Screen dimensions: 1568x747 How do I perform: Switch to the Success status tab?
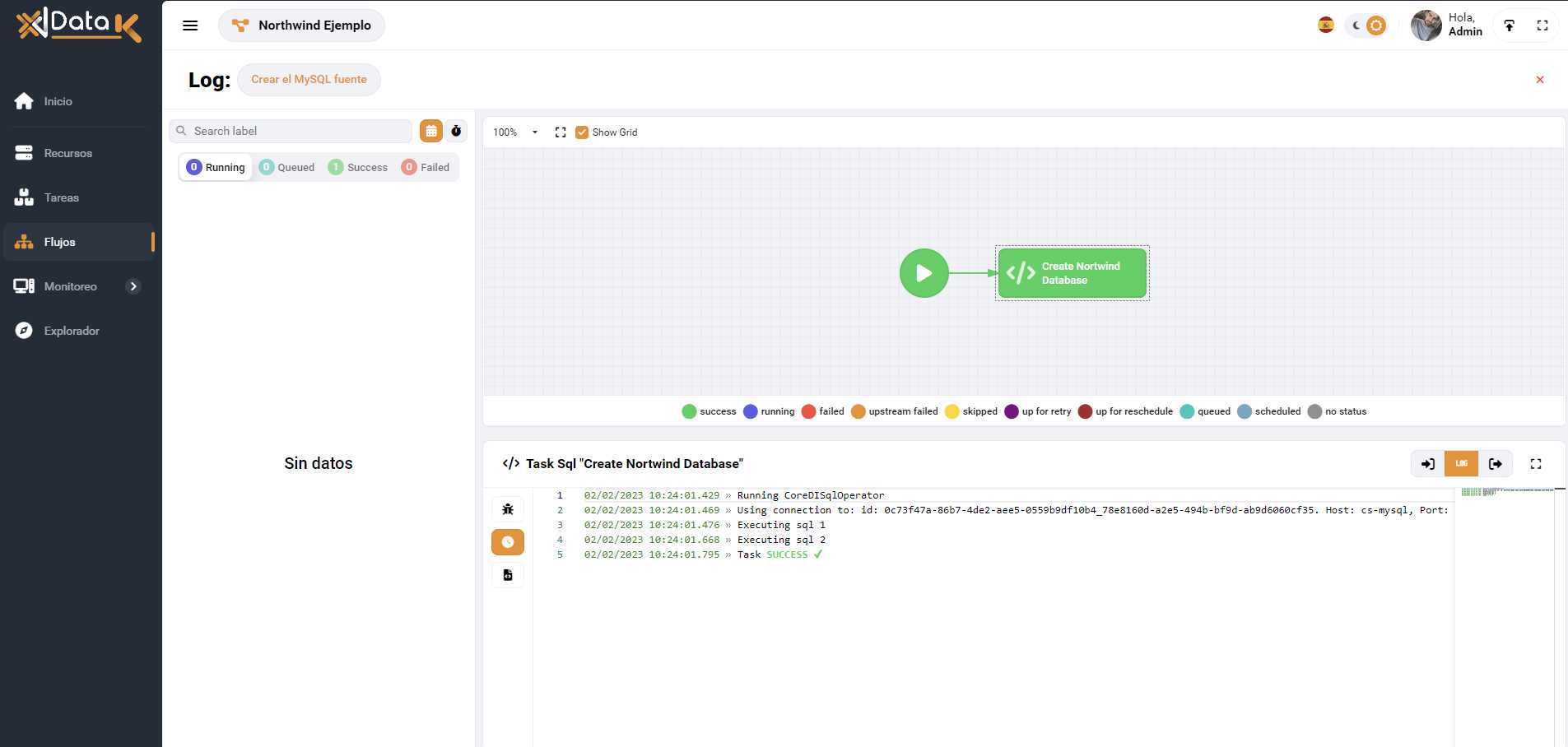click(x=358, y=167)
